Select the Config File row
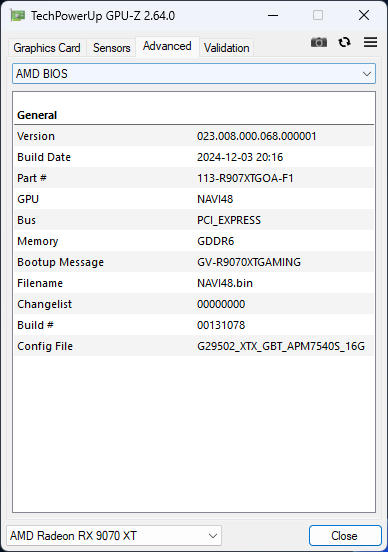 [x=194, y=346]
